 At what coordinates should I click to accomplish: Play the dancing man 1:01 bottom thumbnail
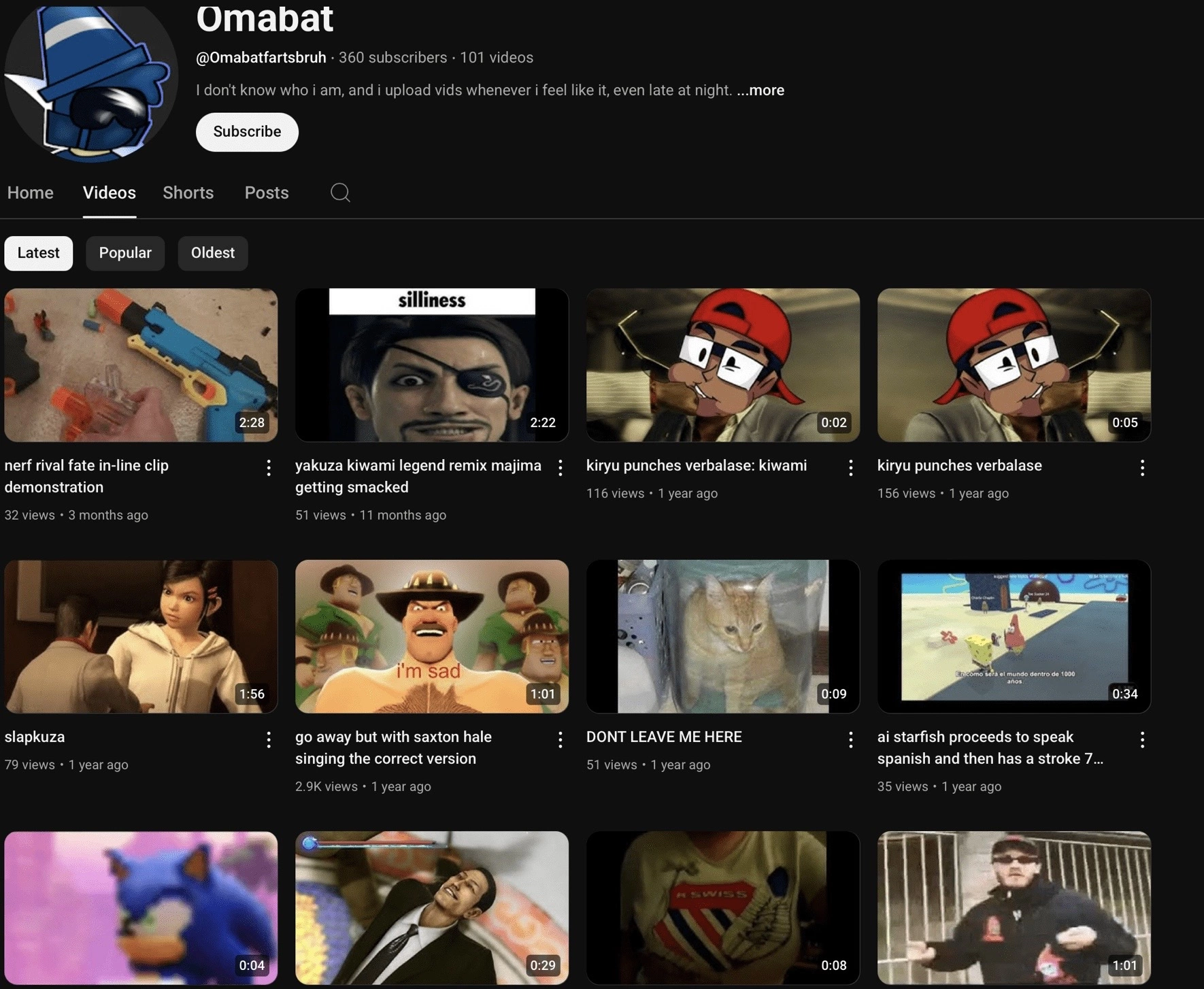click(x=1014, y=908)
